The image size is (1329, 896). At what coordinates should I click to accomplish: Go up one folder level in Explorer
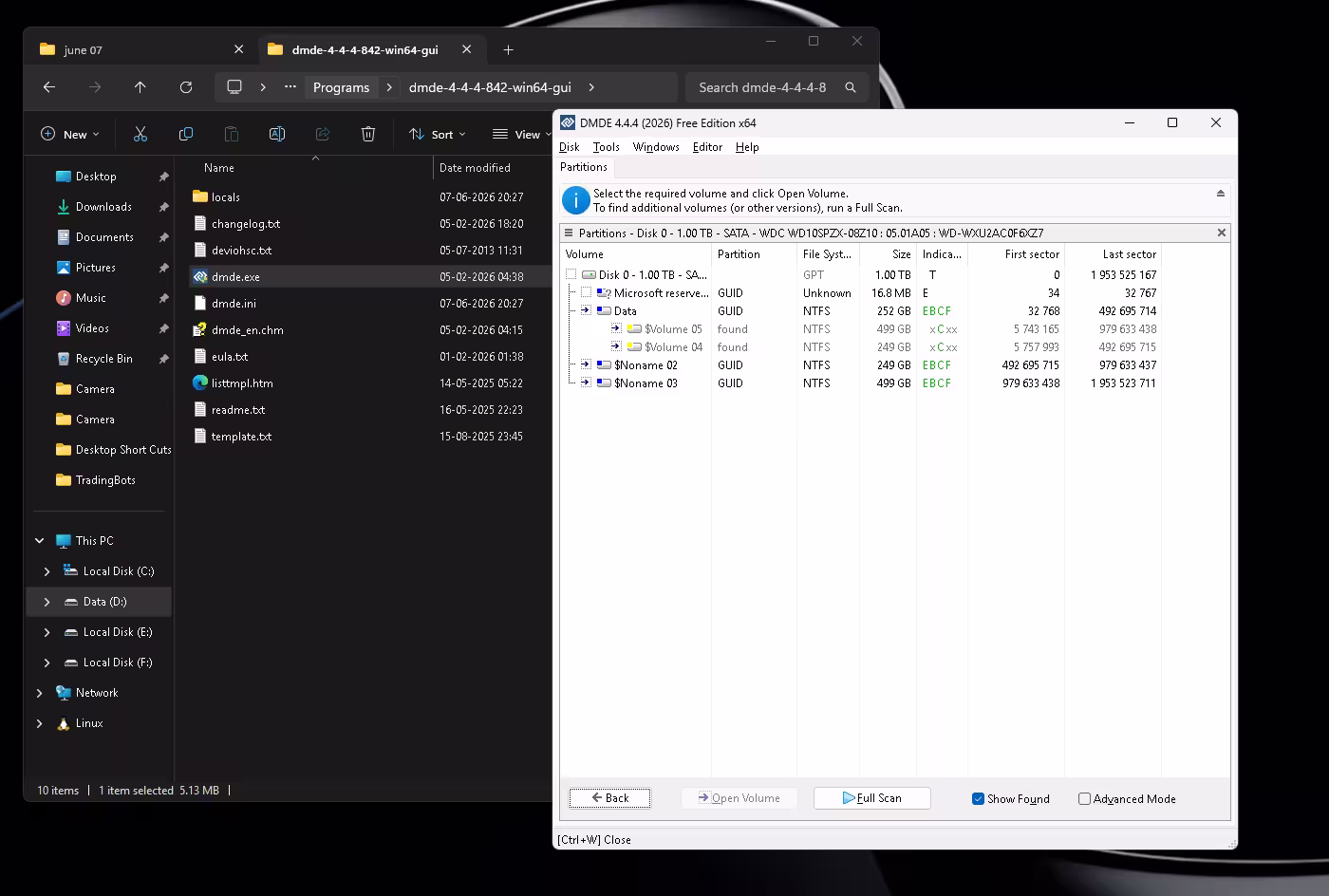140,87
